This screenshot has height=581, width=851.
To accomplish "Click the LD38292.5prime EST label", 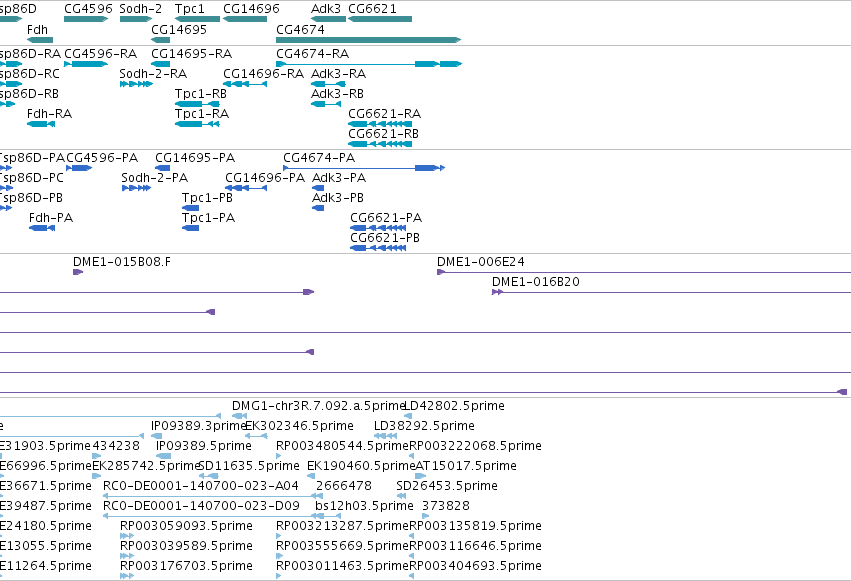I will point(424,426).
